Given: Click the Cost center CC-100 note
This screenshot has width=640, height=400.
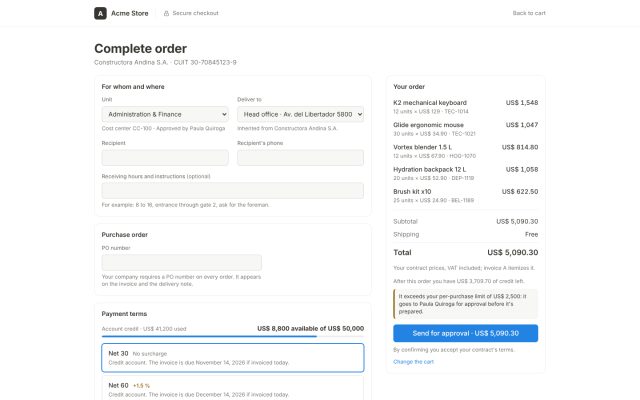Looking at the screenshot, I should pos(163,128).
